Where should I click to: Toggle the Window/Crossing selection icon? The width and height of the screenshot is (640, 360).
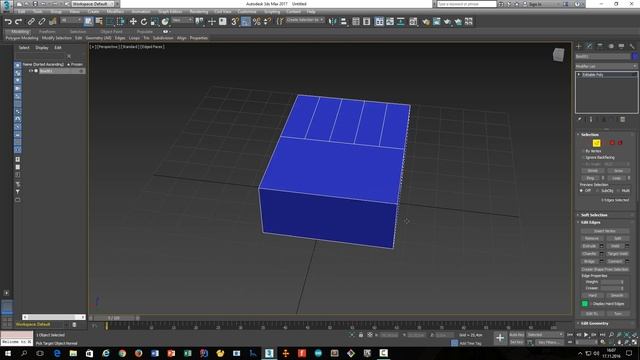(x=121, y=22)
